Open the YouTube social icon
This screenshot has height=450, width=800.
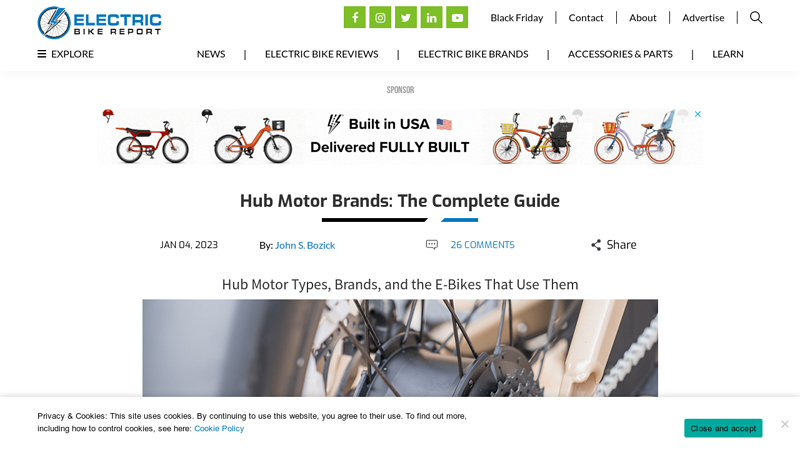click(x=457, y=17)
